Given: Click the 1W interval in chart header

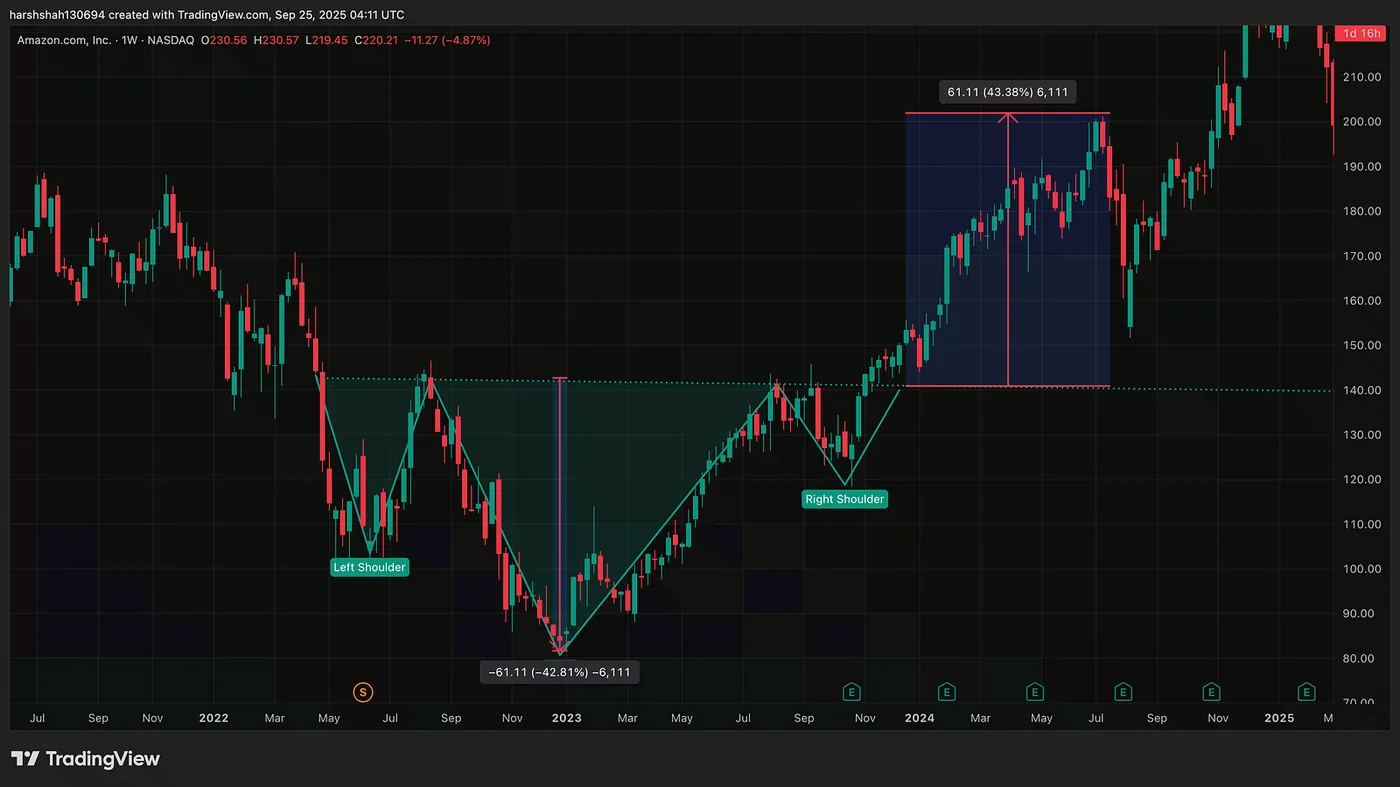Looking at the screenshot, I should [130, 40].
